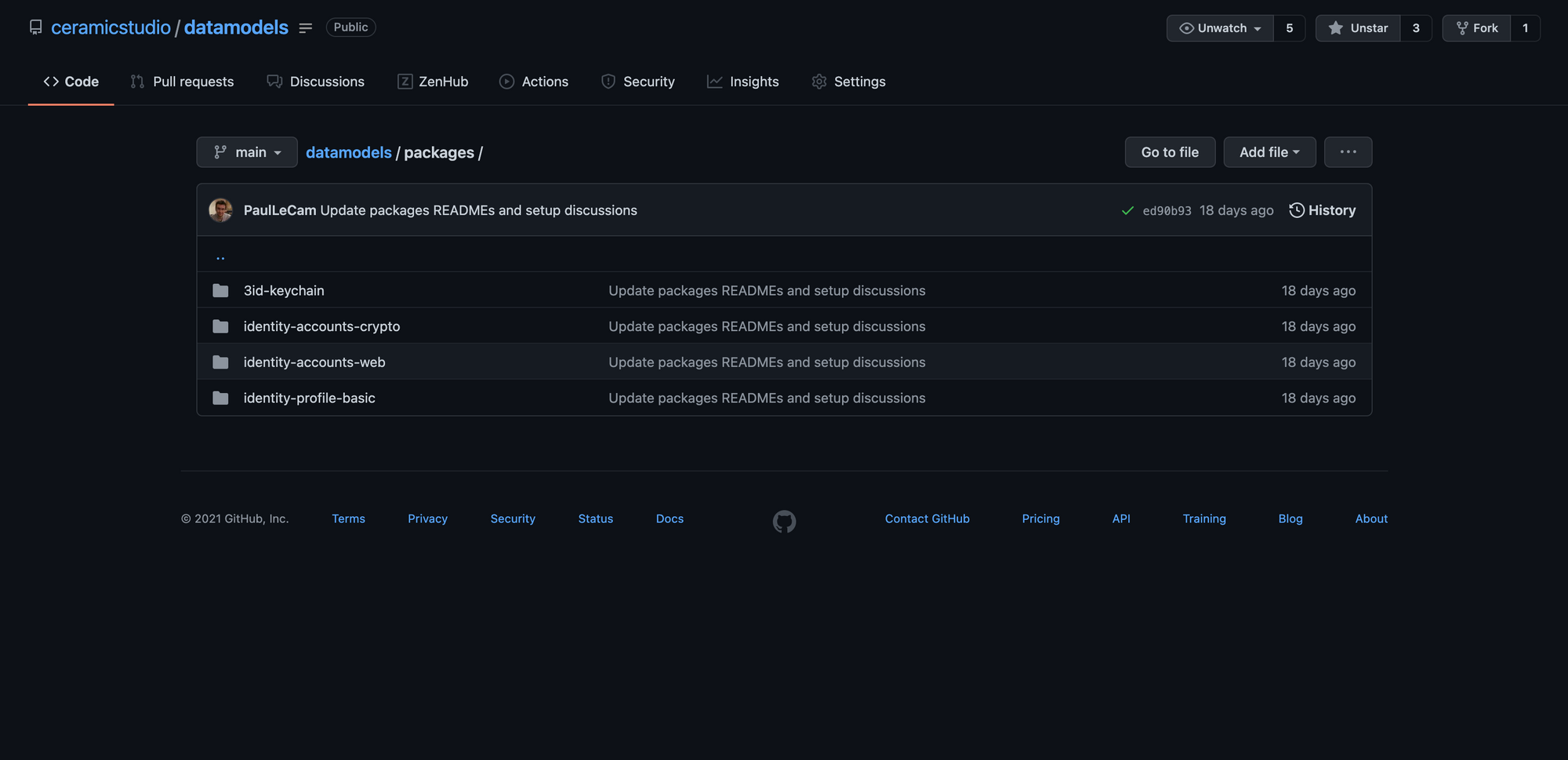Open the Privacy footer link
1568x760 pixels.
pyautogui.click(x=427, y=518)
